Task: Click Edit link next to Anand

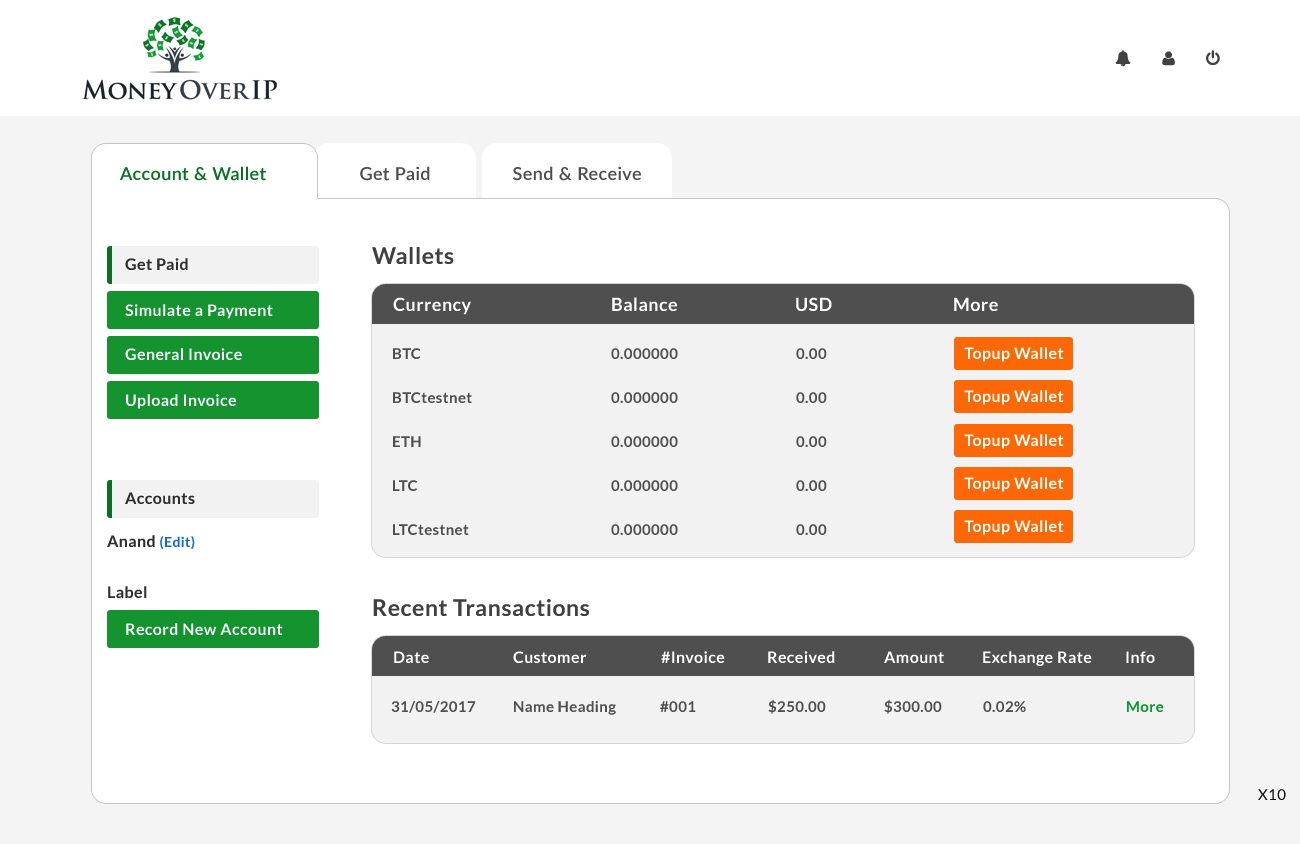Action: 177,542
